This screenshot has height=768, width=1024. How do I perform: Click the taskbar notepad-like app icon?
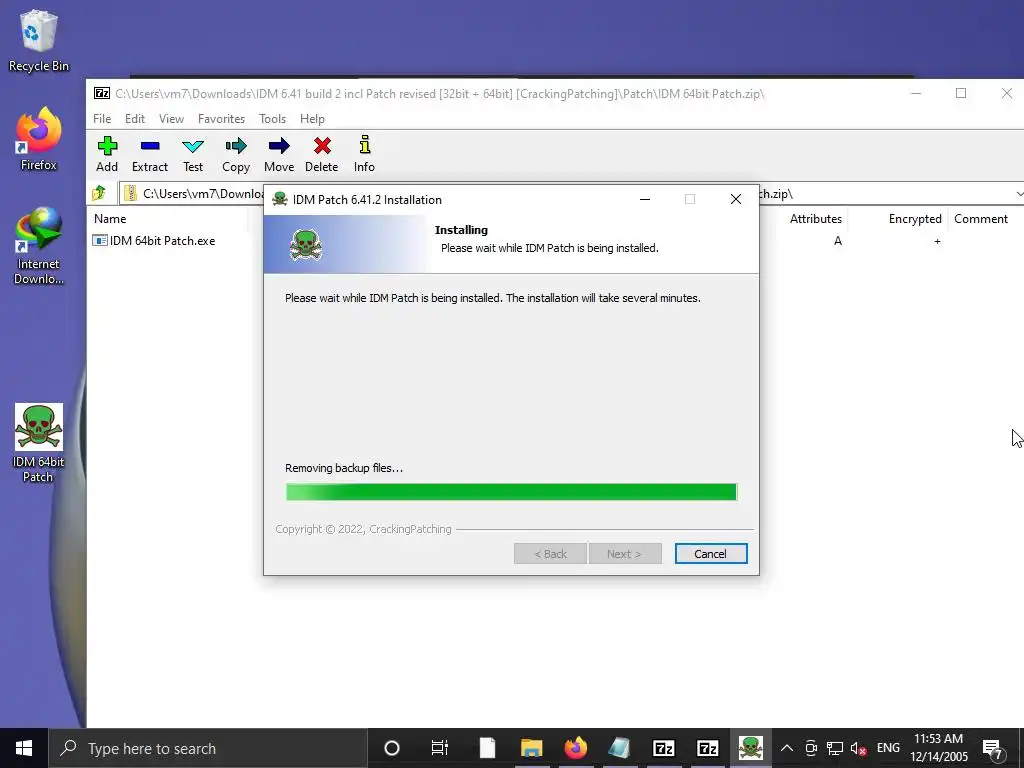point(619,748)
